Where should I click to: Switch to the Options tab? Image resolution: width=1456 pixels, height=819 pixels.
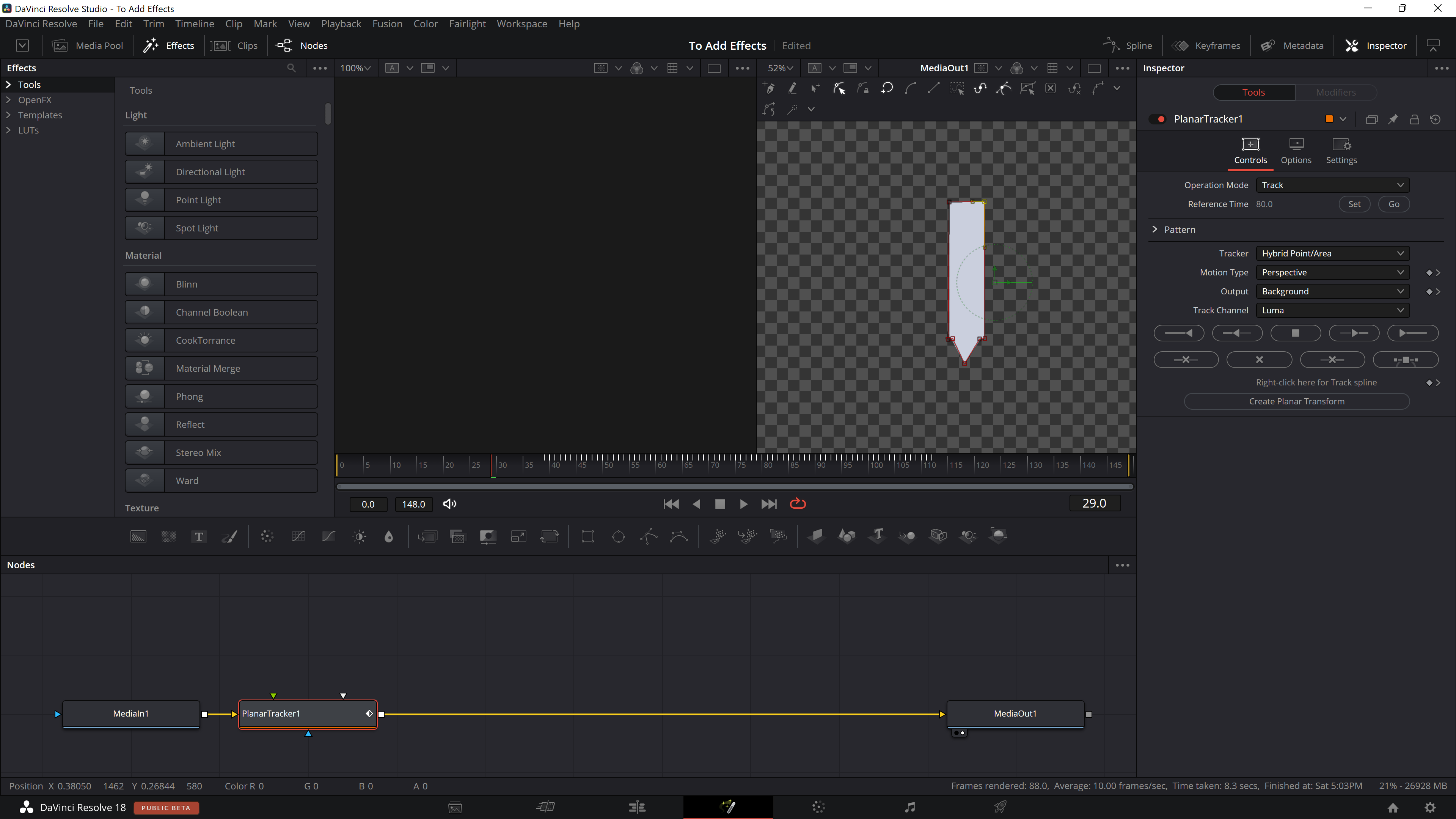click(x=1296, y=151)
